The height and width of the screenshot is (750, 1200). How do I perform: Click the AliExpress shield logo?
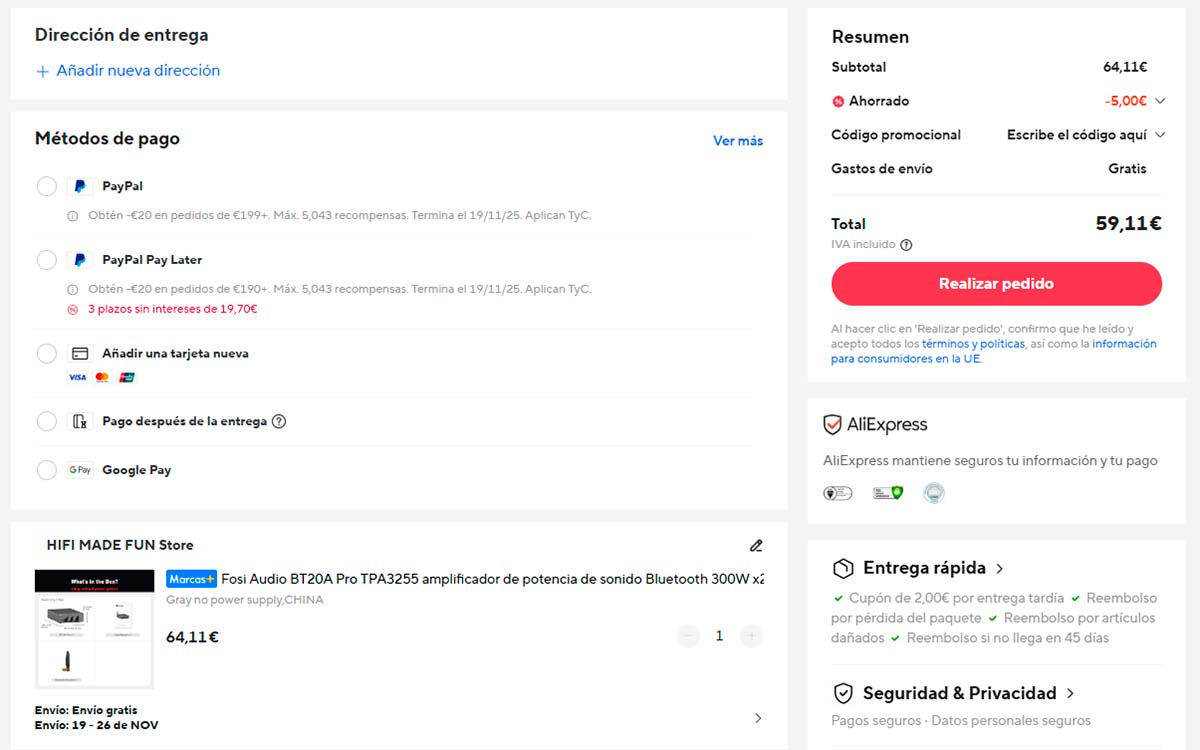[x=842, y=424]
